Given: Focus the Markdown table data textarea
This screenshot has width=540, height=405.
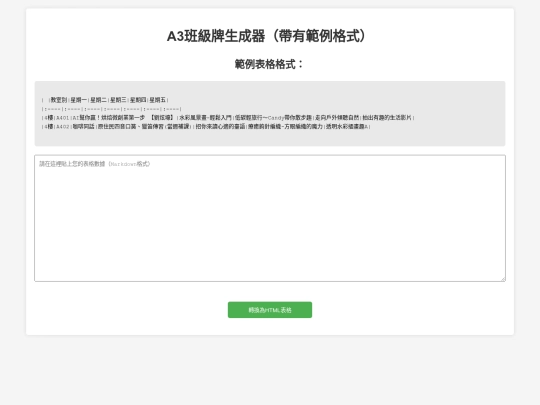Looking at the screenshot, I should [x=270, y=218].
